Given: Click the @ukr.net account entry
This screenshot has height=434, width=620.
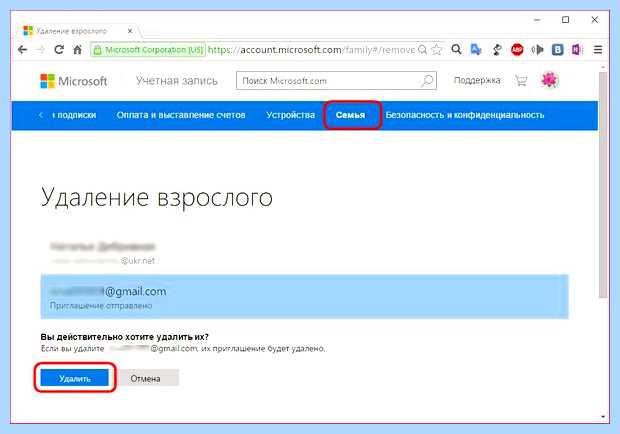Looking at the screenshot, I should 103,253.
